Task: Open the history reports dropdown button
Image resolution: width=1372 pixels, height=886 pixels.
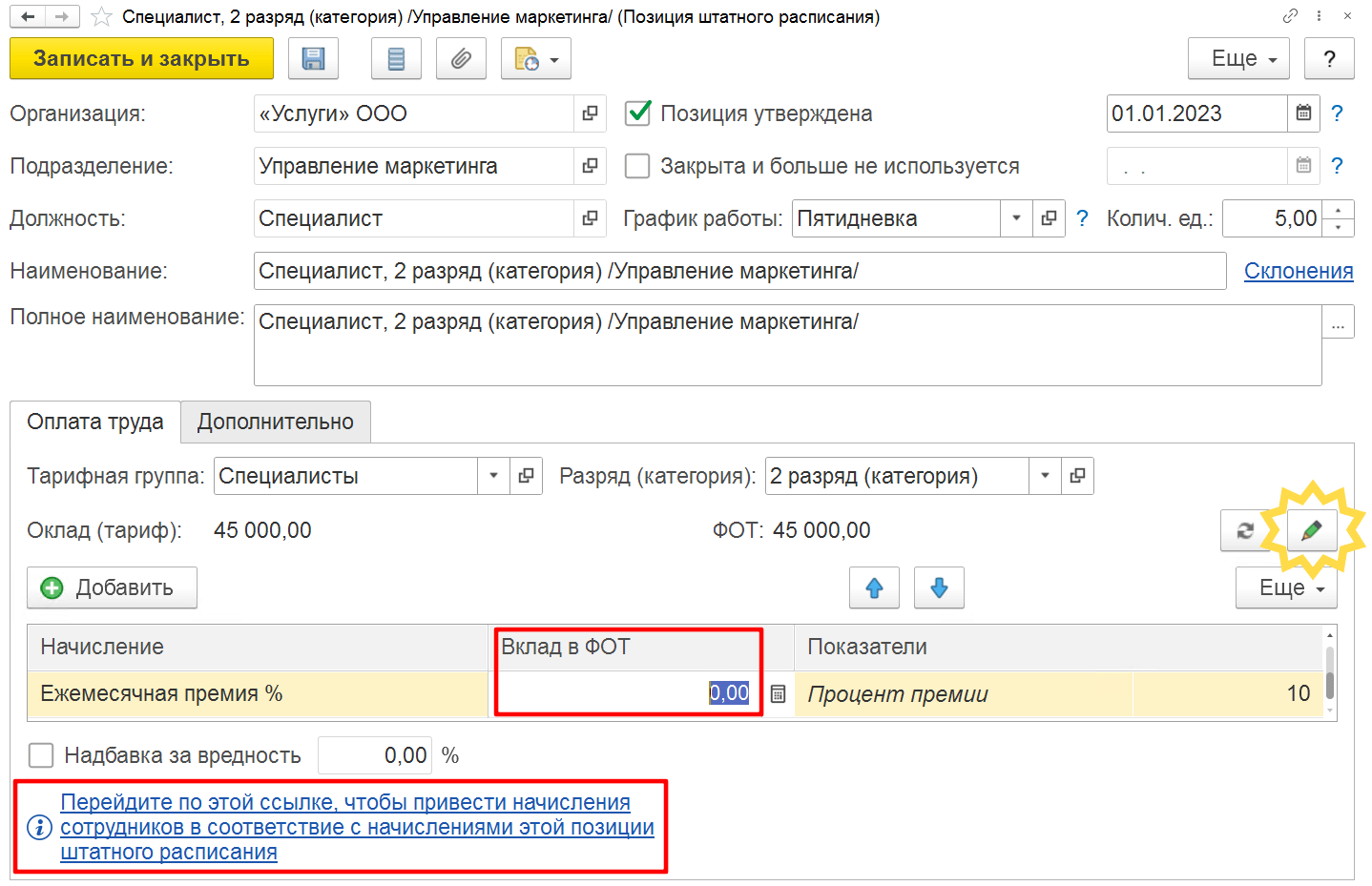Action: click(536, 59)
